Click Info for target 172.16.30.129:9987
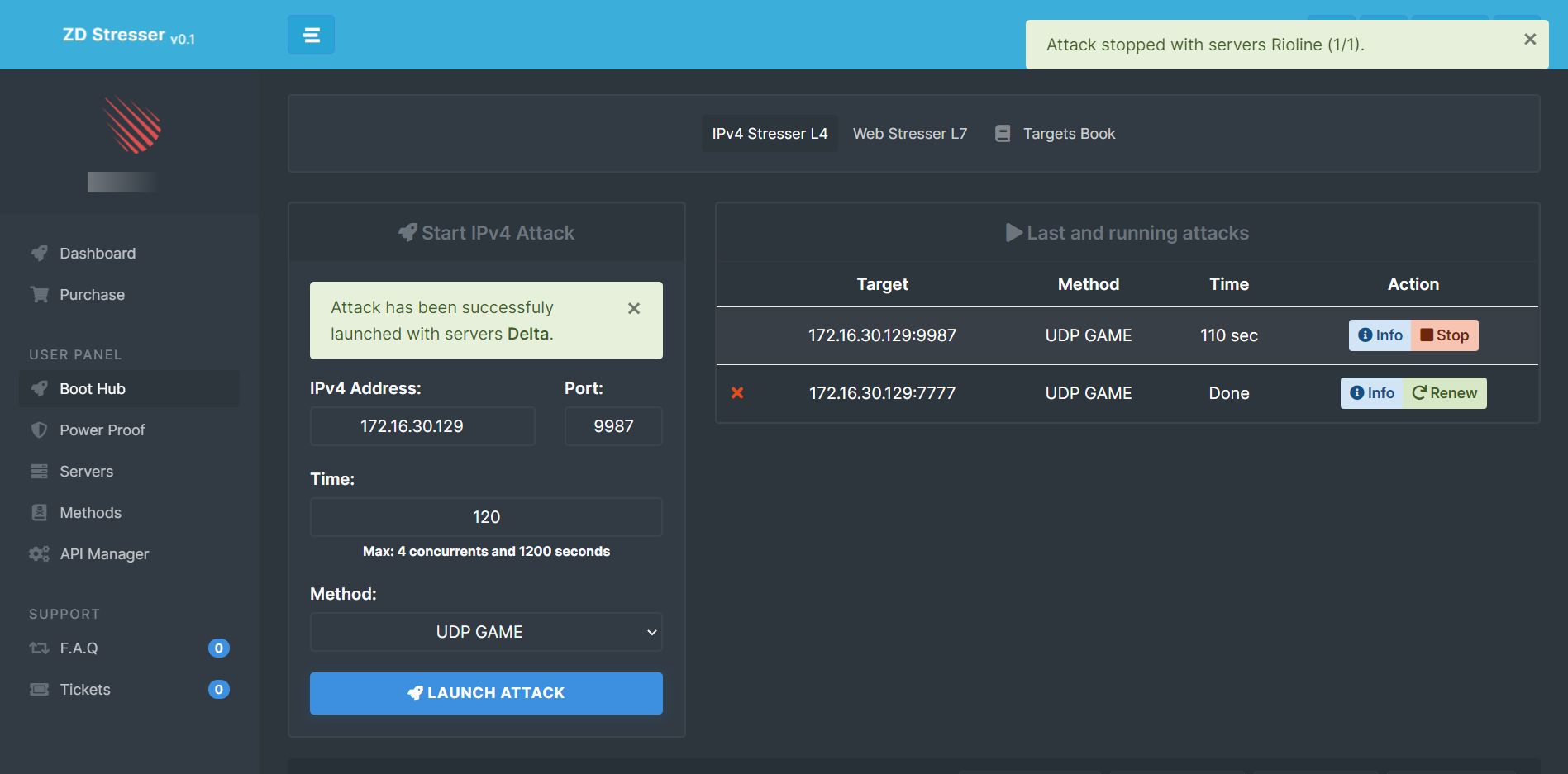The width and height of the screenshot is (1568, 774). [1380, 335]
